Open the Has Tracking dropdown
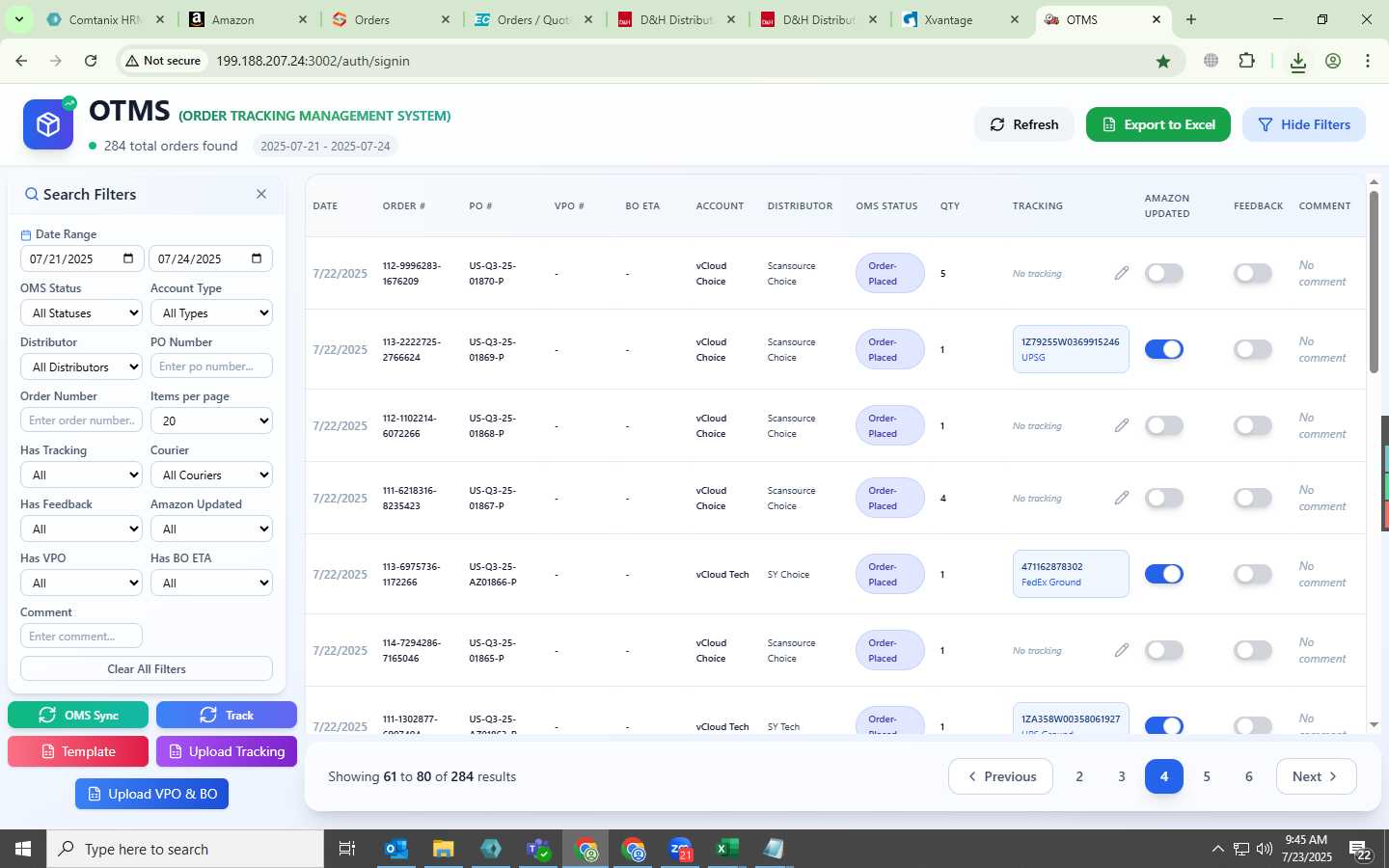Viewport: 1389px width, 868px height. pyautogui.click(x=81, y=475)
